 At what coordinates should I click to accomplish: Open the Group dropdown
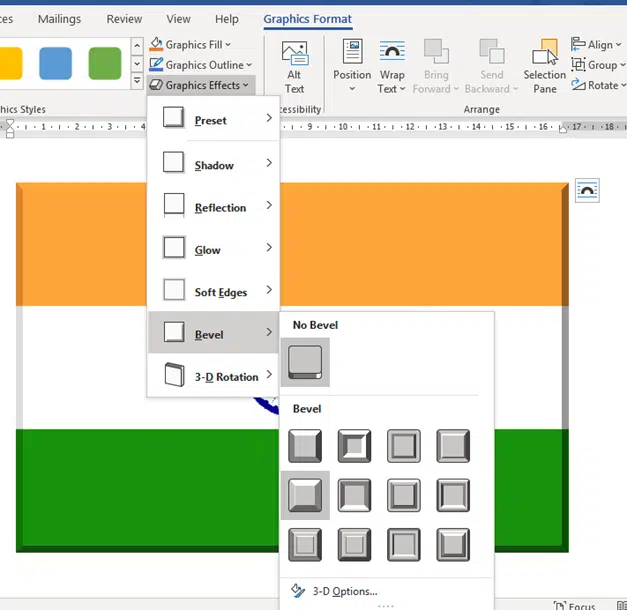[598, 65]
